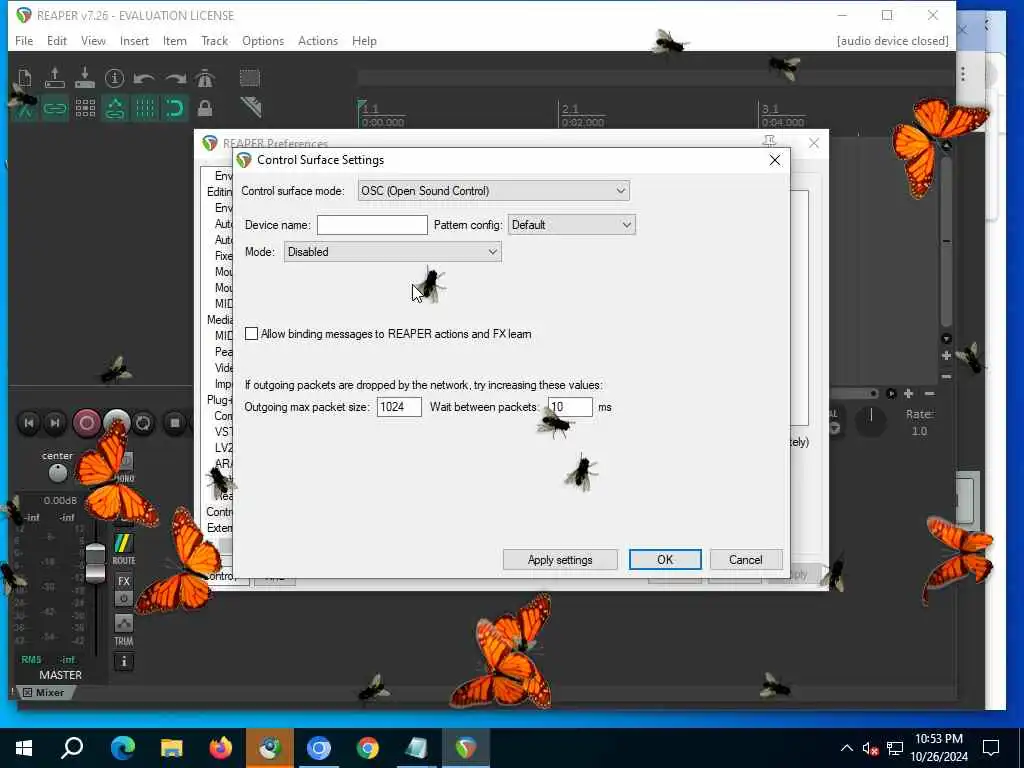Click the Stop transport button
Image resolution: width=1024 pixels, height=768 pixels.
coord(174,423)
